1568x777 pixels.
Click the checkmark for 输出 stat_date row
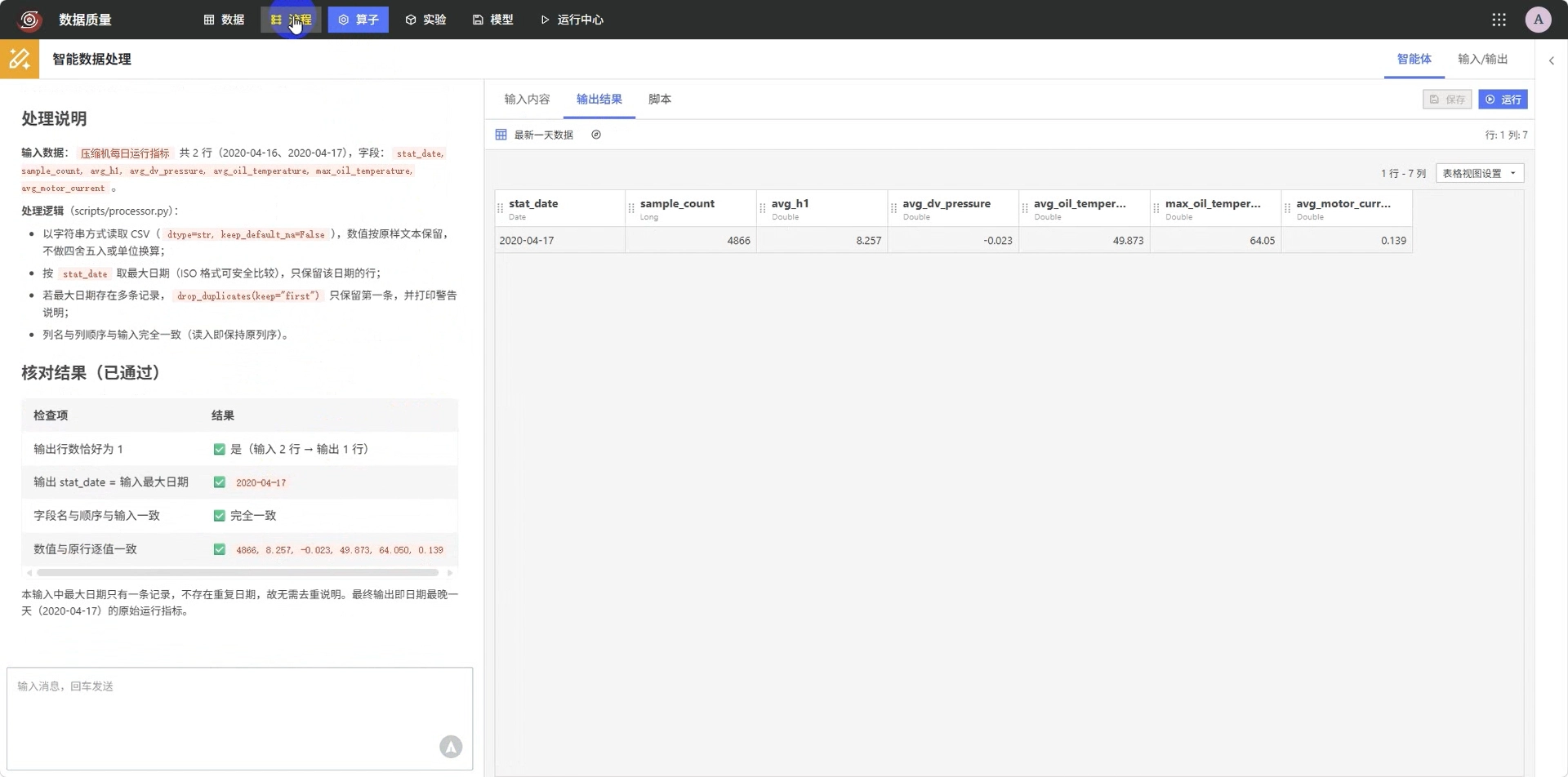(219, 482)
